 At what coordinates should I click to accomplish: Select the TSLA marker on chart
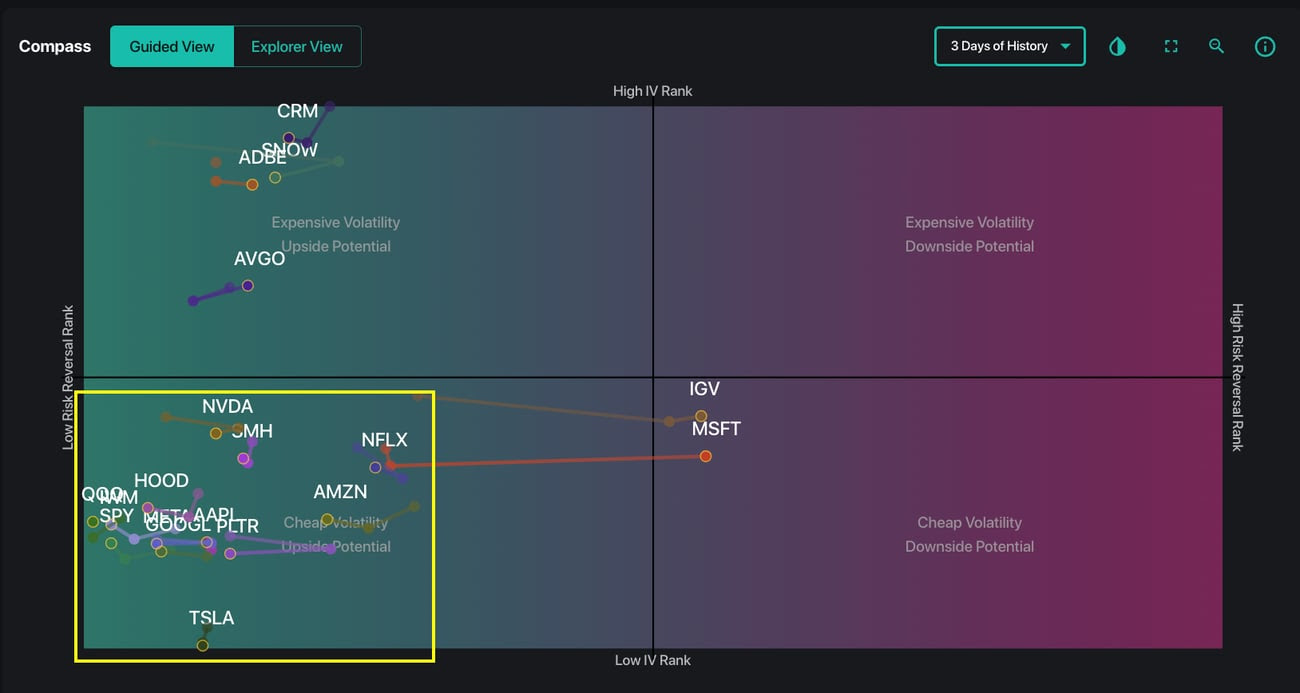click(x=203, y=645)
